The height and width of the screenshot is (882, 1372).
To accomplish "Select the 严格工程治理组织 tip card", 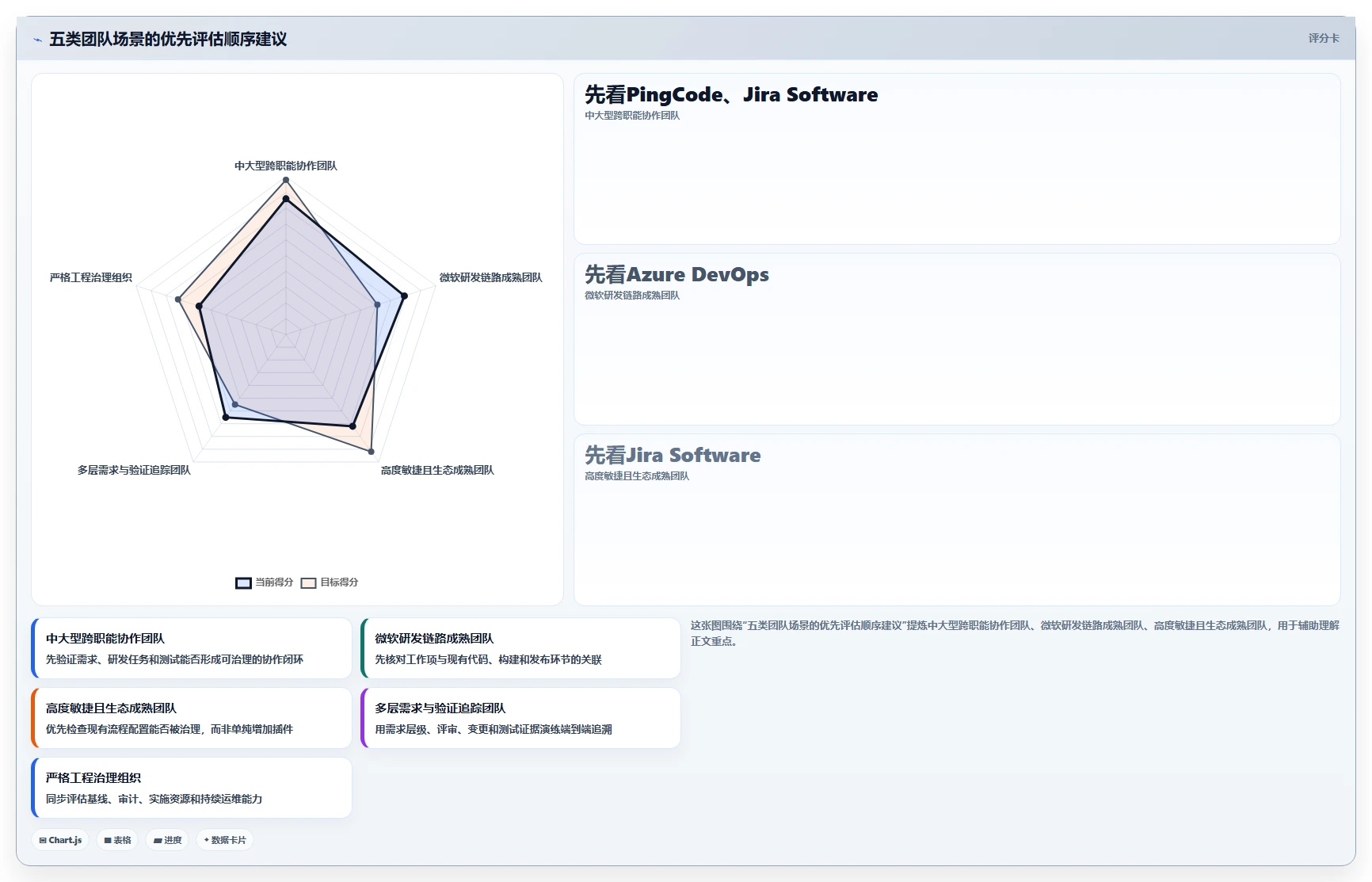I will pyautogui.click(x=192, y=788).
